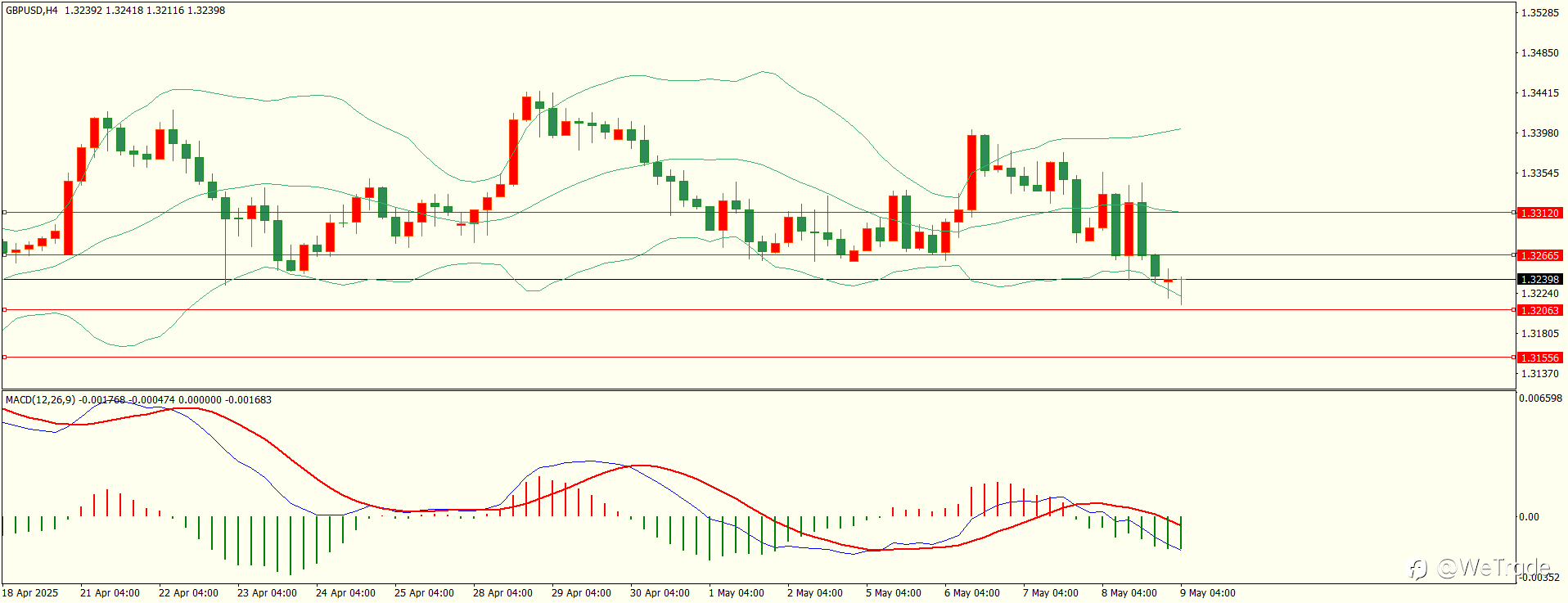The image size is (1568, 603).
Task: Click the 5 May 04:00 time label
Action: point(894,592)
